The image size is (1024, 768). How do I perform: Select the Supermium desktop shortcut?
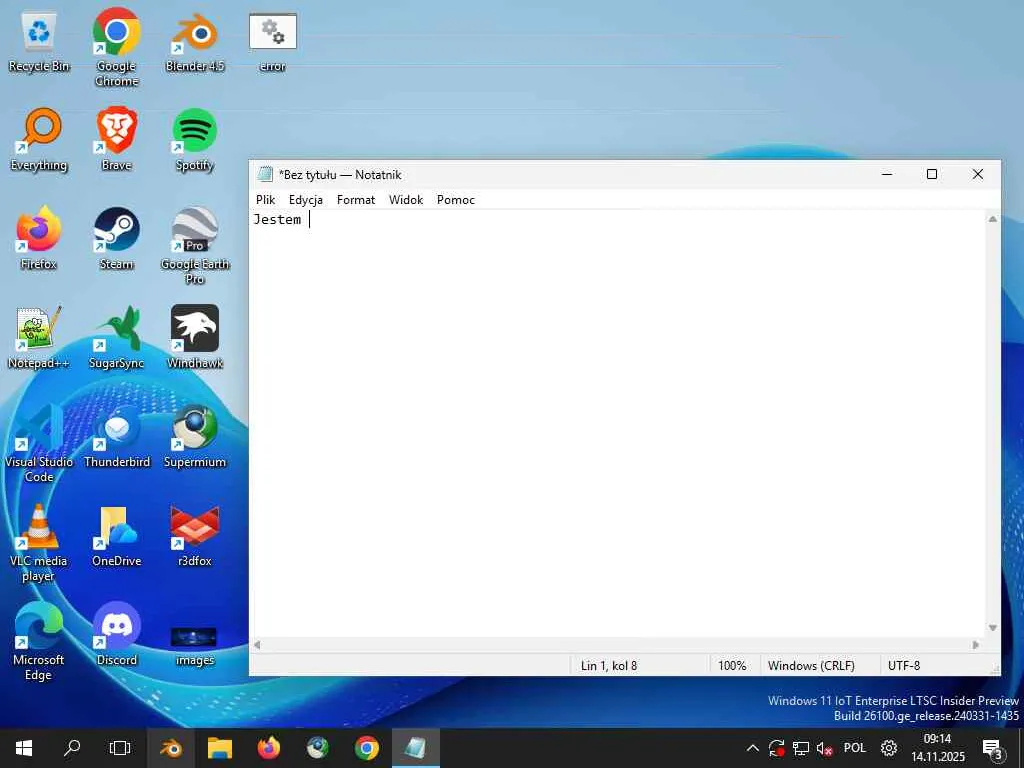point(195,437)
